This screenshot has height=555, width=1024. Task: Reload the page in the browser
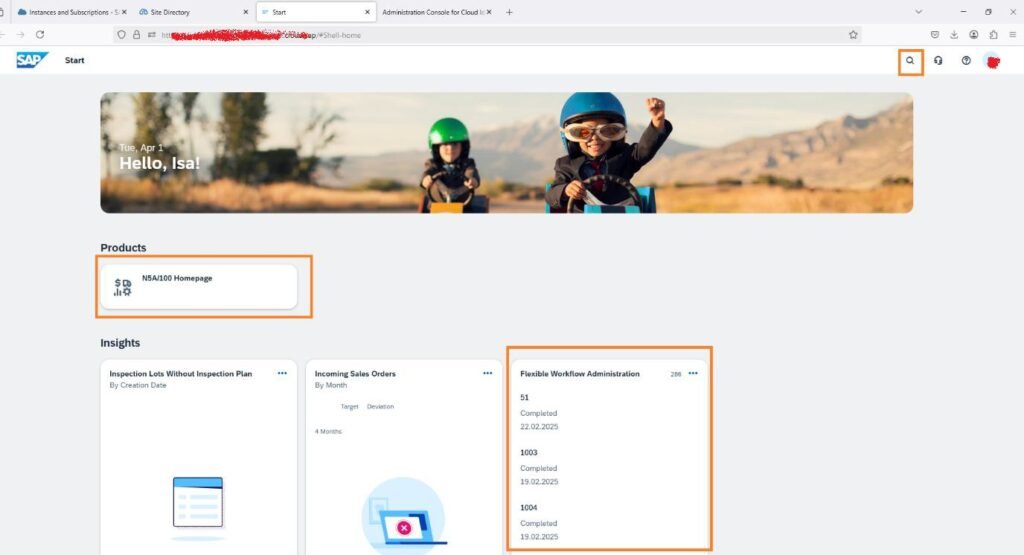pos(40,34)
